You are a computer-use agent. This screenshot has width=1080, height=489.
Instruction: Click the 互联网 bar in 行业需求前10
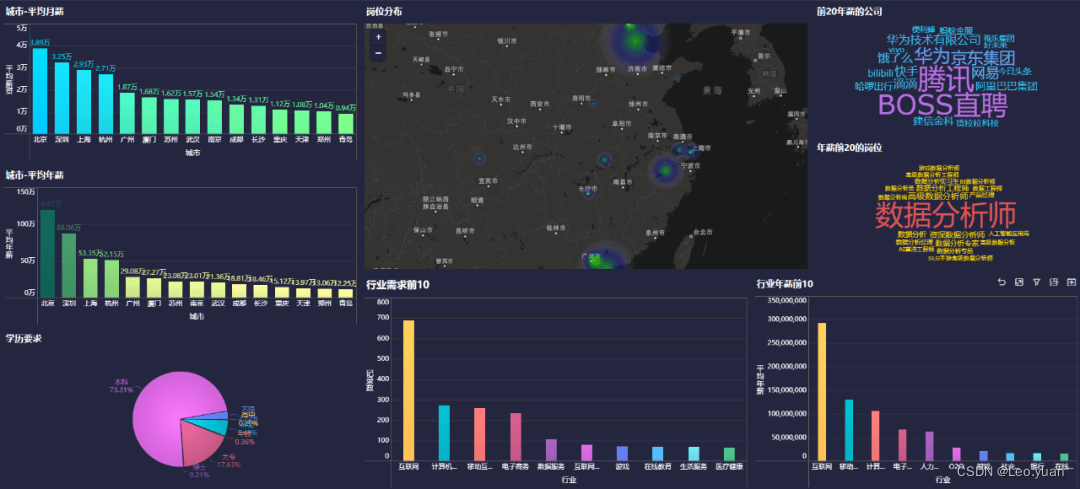[408, 390]
